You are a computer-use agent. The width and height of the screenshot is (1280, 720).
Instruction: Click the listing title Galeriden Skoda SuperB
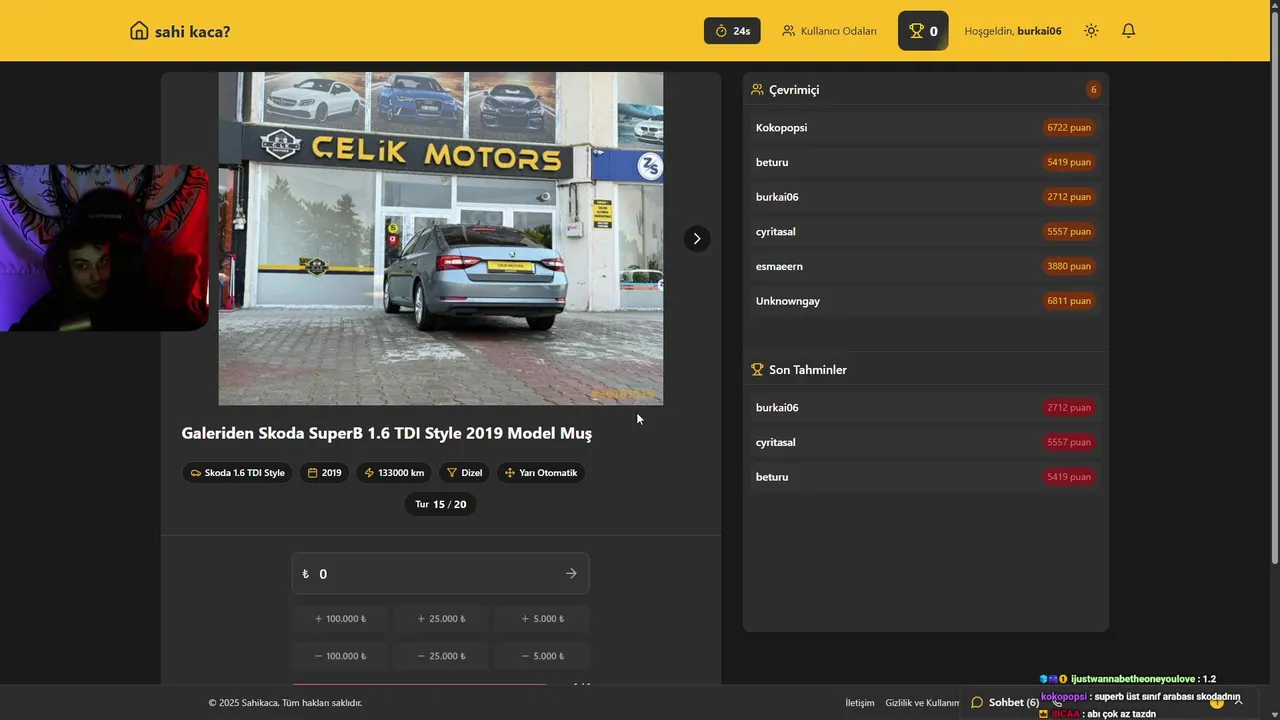coord(386,433)
